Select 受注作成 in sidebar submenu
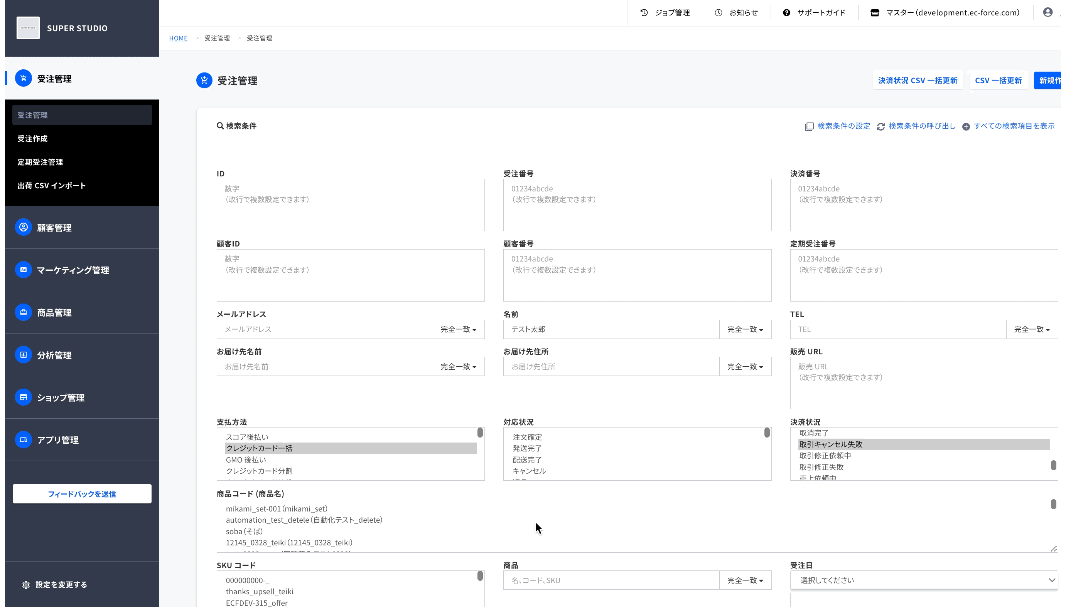Image resolution: width=1080 pixels, height=608 pixels. pos(32,138)
